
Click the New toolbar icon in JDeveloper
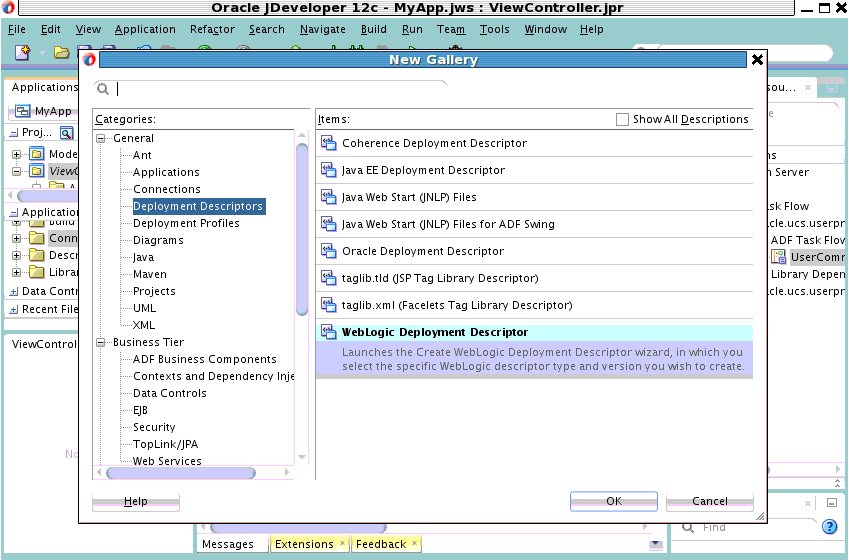(x=23, y=53)
